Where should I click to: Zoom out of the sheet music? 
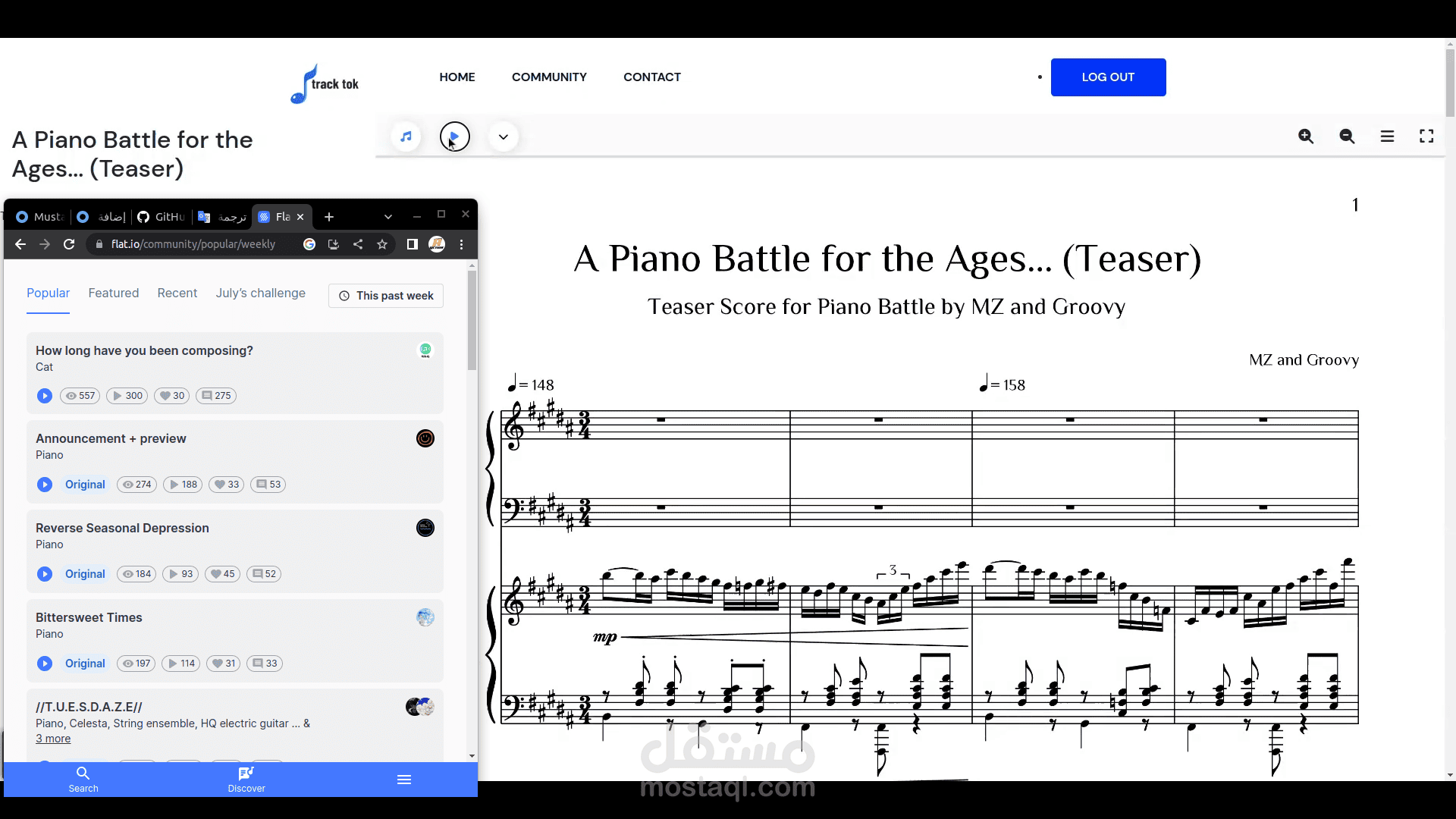tap(1347, 136)
